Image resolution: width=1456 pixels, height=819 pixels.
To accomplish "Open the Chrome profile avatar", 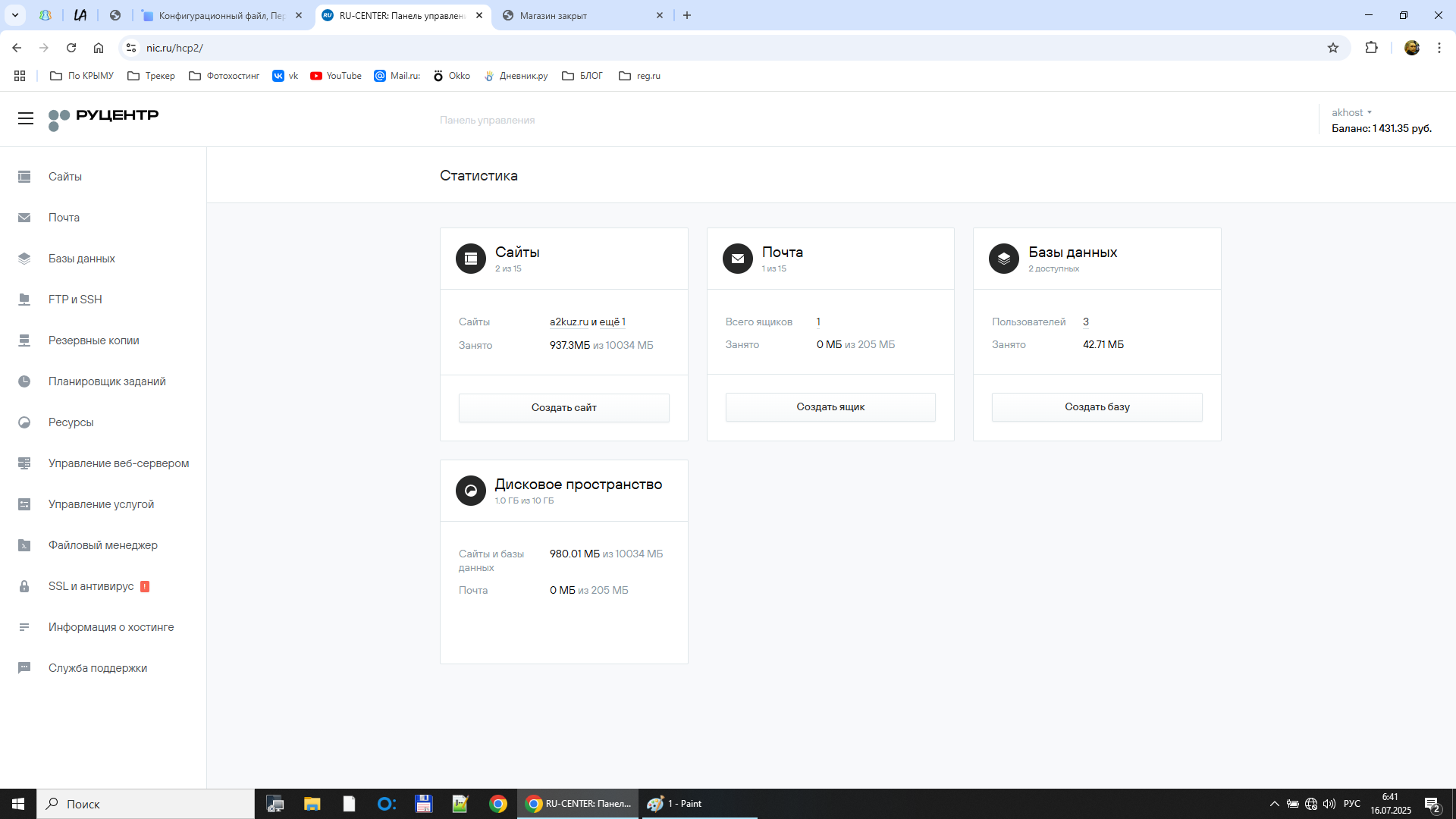I will [1412, 48].
